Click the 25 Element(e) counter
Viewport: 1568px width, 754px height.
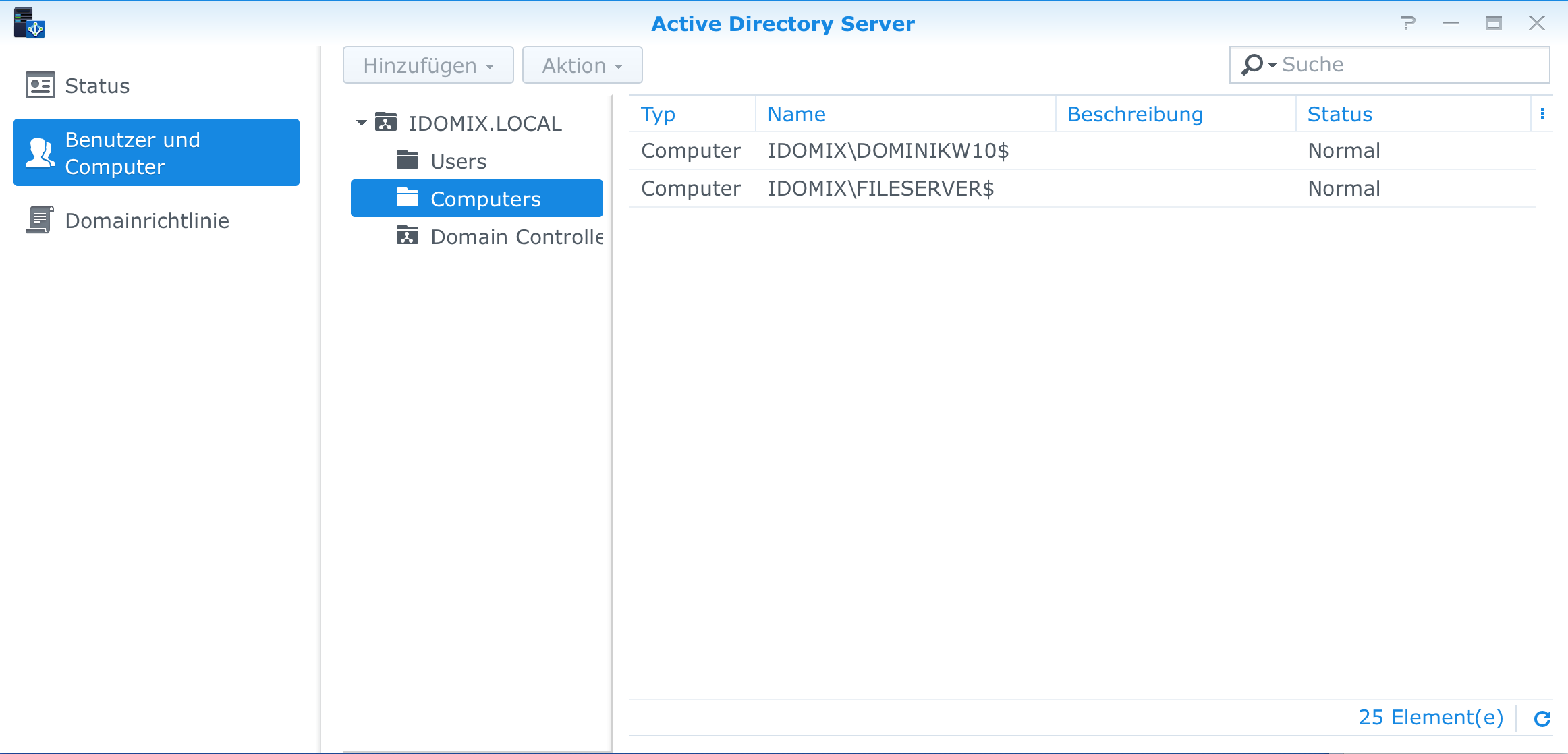[1431, 717]
